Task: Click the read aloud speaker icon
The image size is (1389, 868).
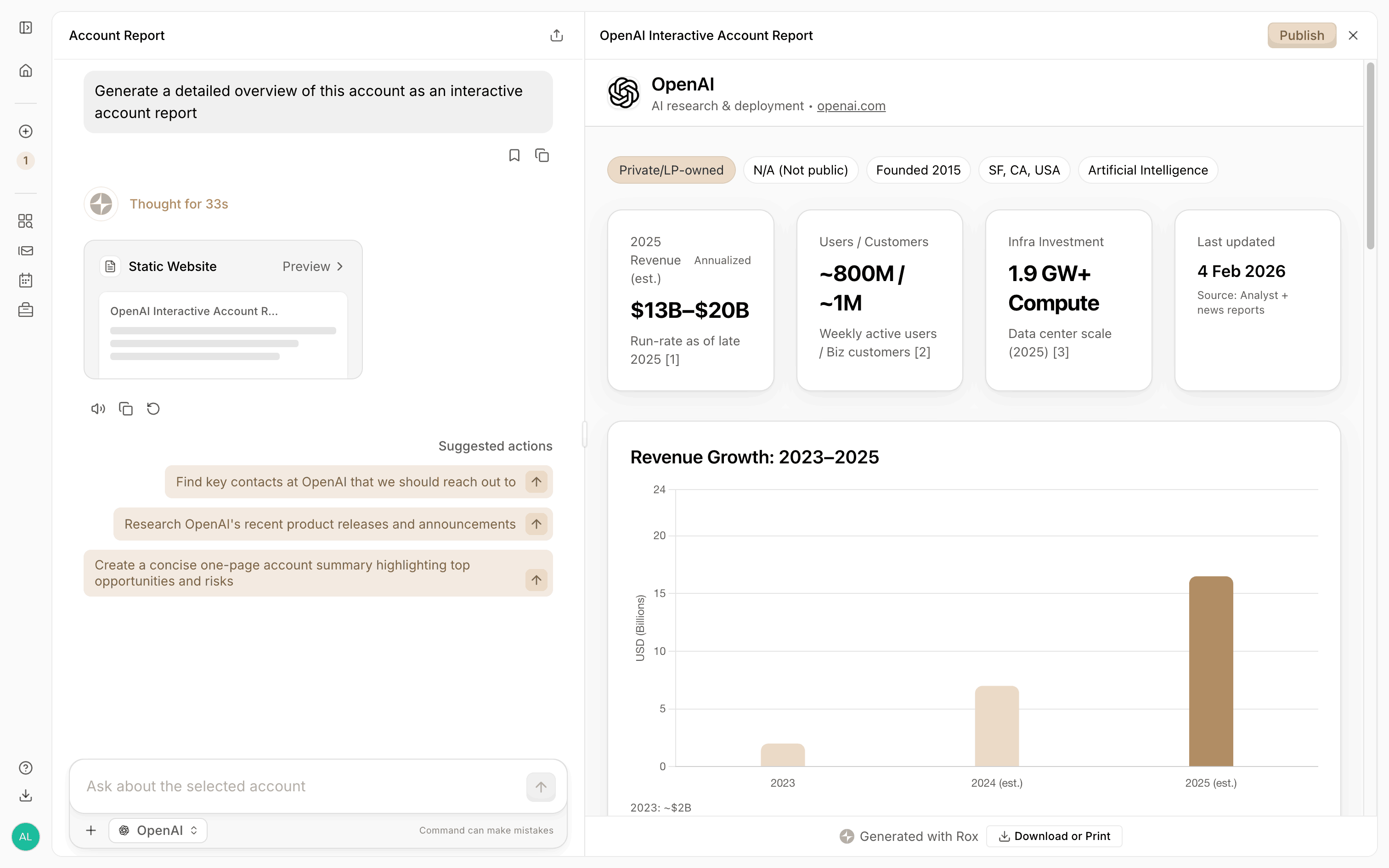Action: pyautogui.click(x=98, y=409)
